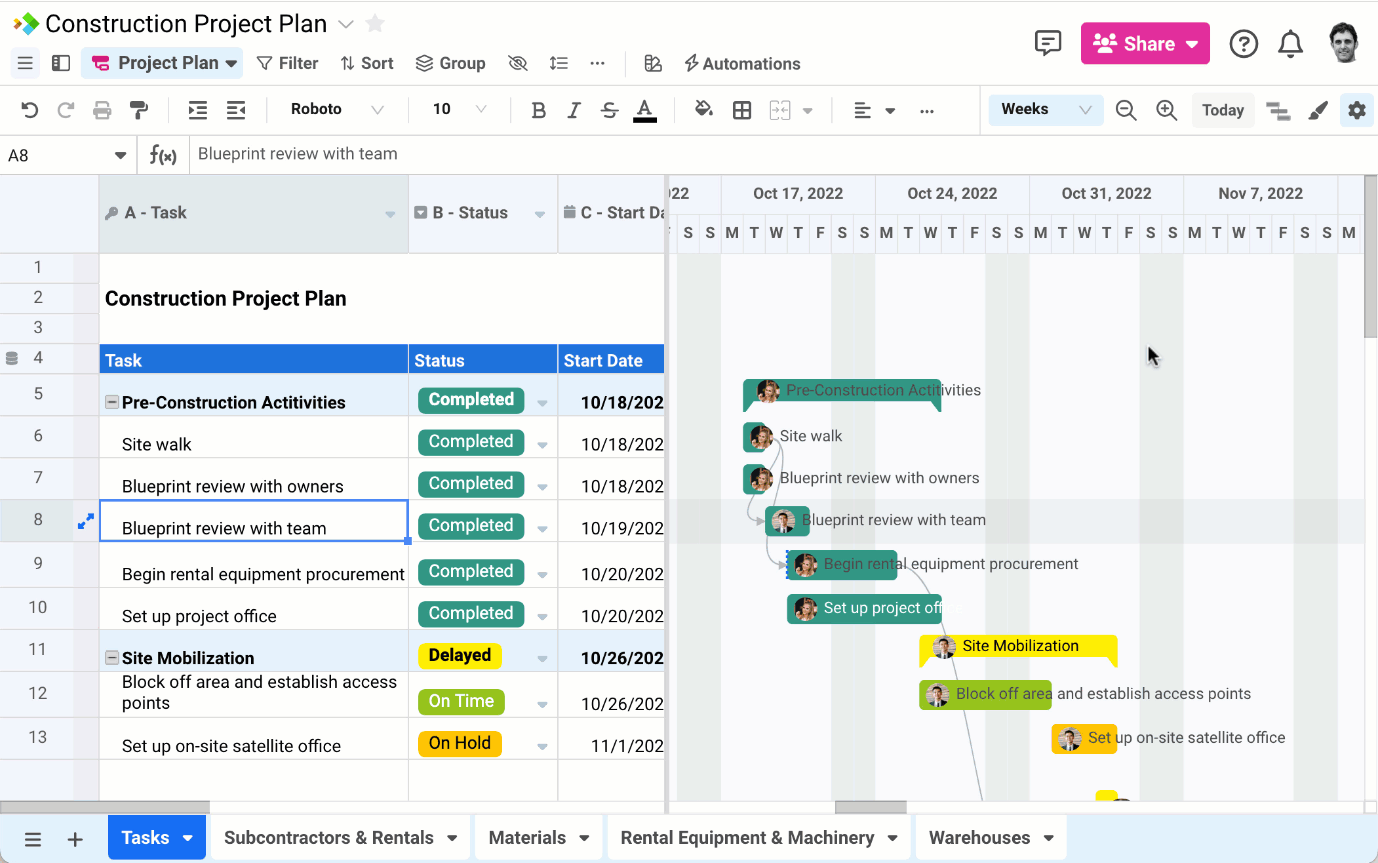
Task: Toggle strikethrough formatting
Action: [609, 110]
